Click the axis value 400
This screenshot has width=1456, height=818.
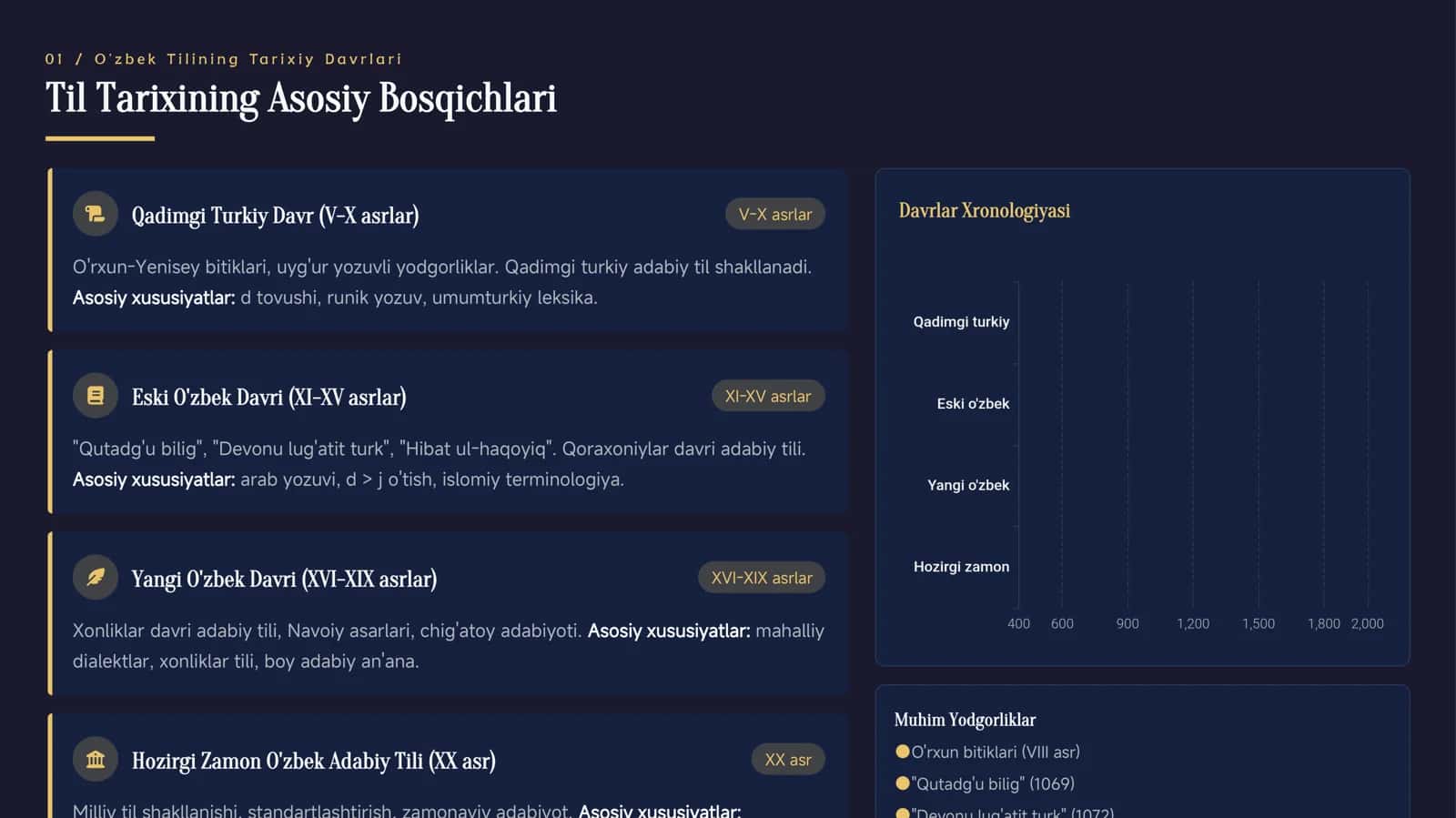pos(1019,624)
